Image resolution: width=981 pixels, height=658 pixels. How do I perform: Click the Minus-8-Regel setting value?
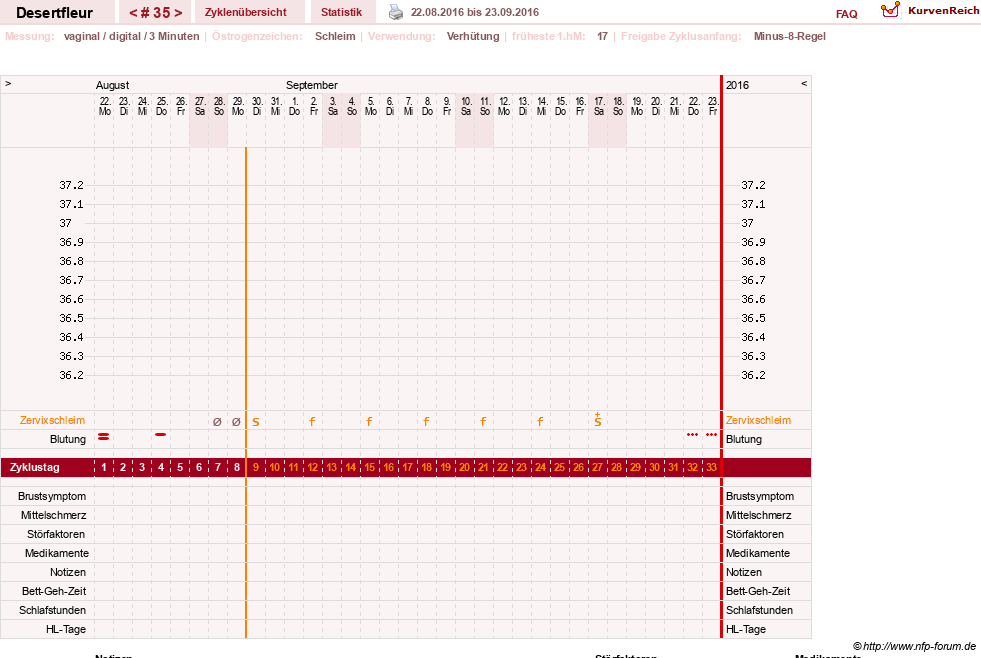(790, 36)
